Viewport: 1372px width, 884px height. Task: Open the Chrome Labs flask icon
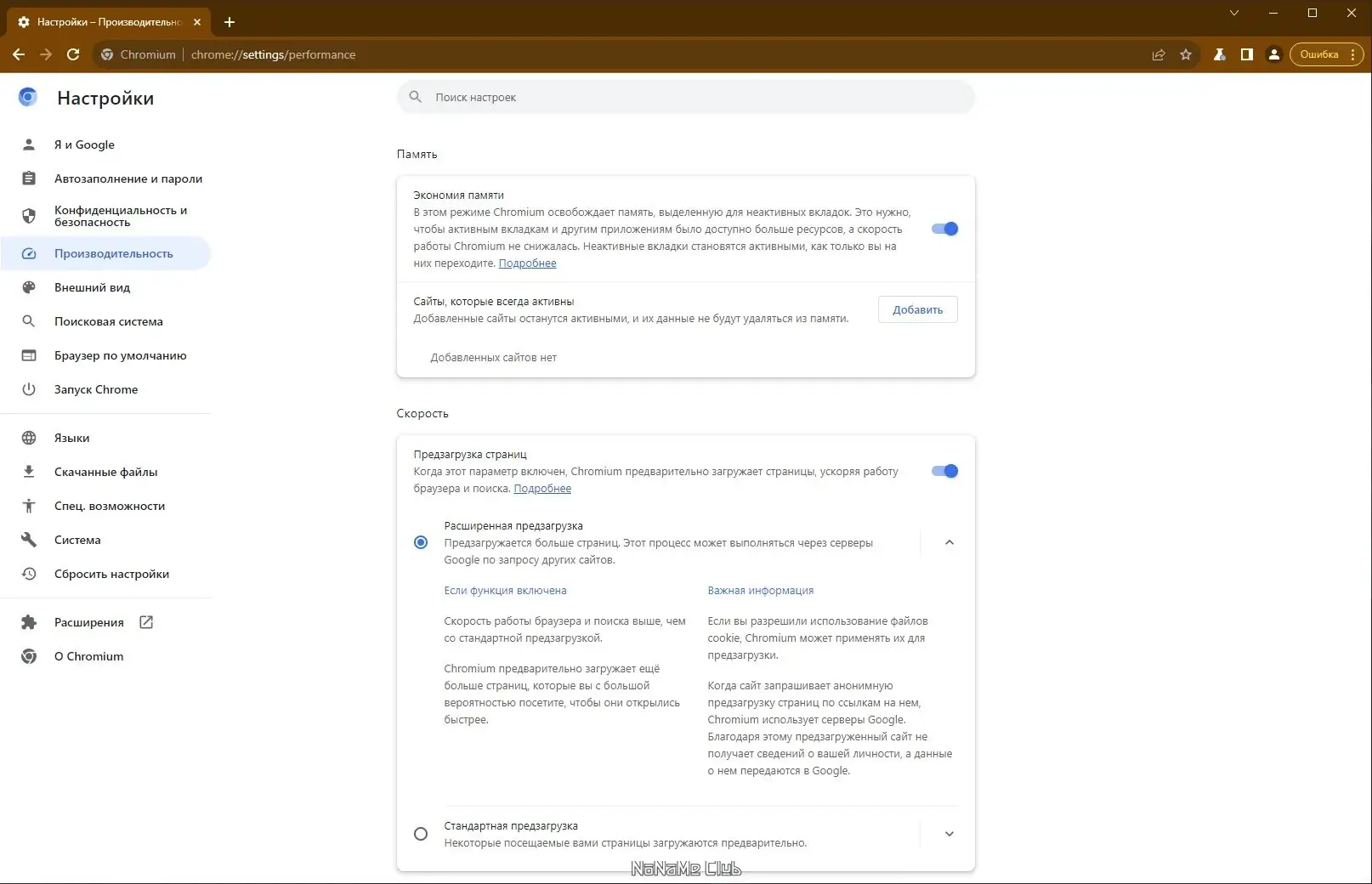pyautogui.click(x=1219, y=54)
